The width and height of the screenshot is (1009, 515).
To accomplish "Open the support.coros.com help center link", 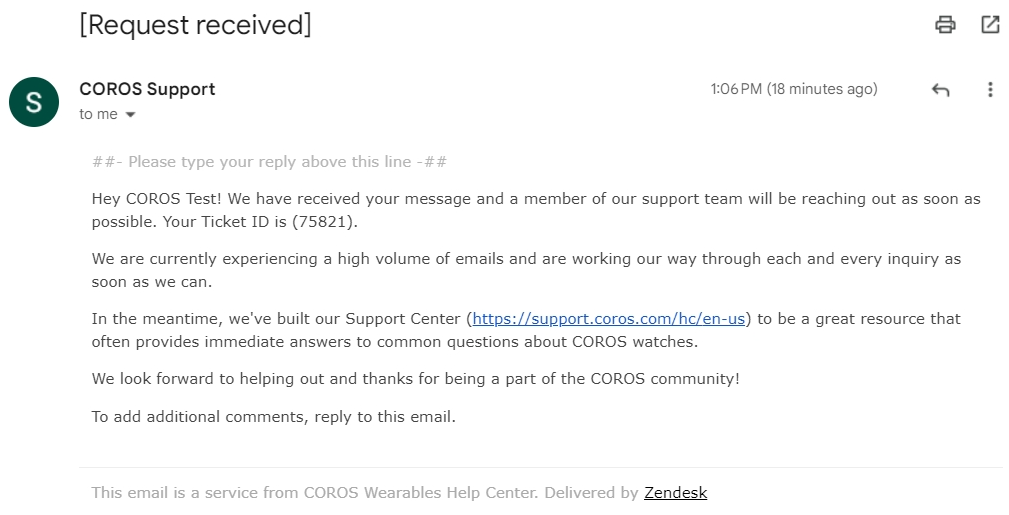I will click(x=608, y=319).
